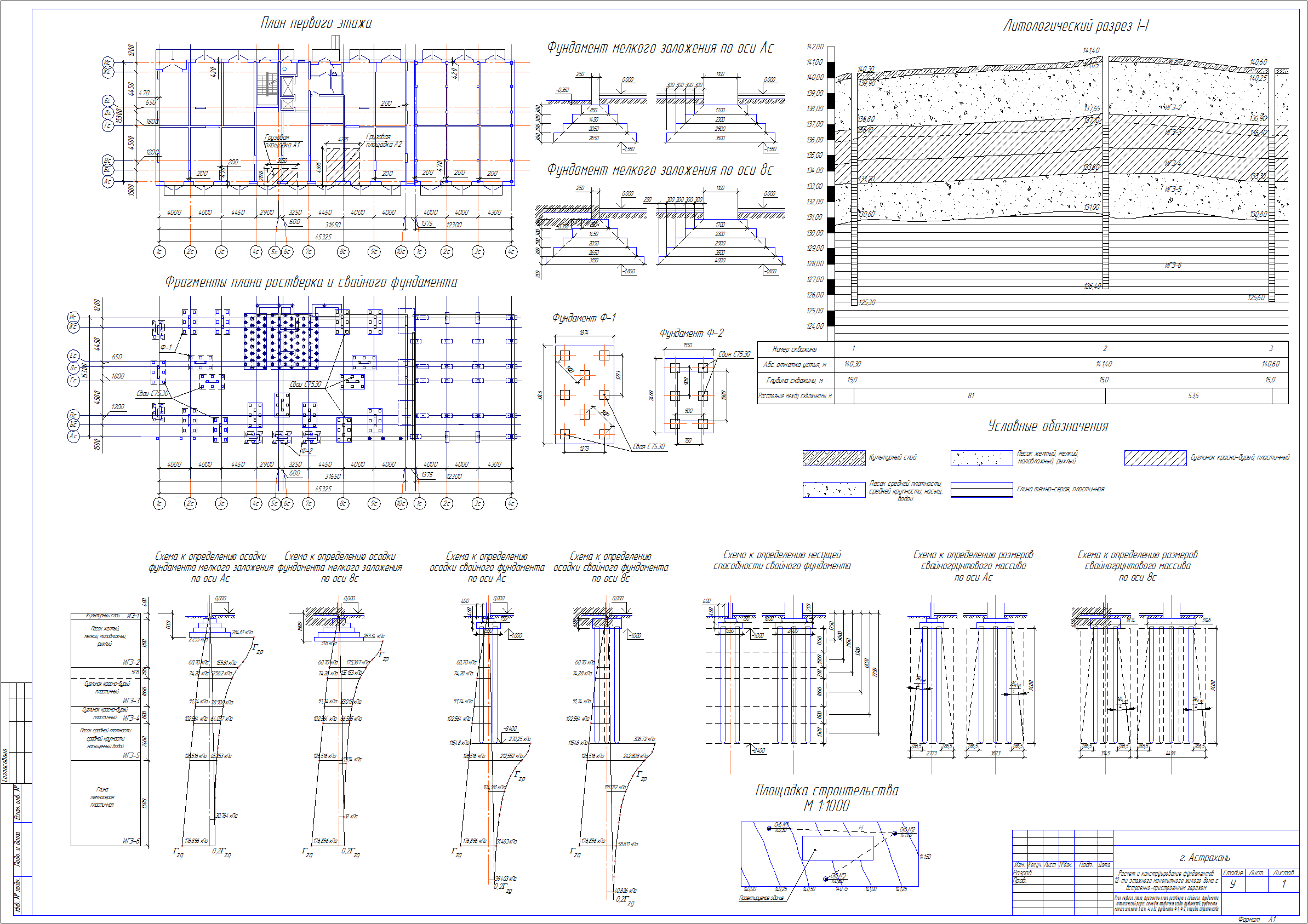Click the 'Номер скважины' table row header
1308x924 pixels.
[x=795, y=349]
